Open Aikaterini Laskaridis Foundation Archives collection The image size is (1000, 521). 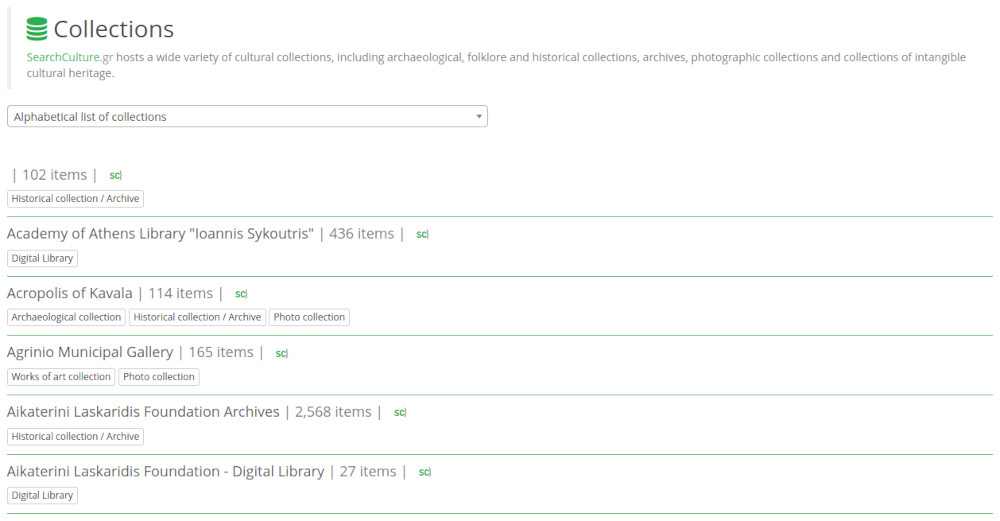pos(143,412)
